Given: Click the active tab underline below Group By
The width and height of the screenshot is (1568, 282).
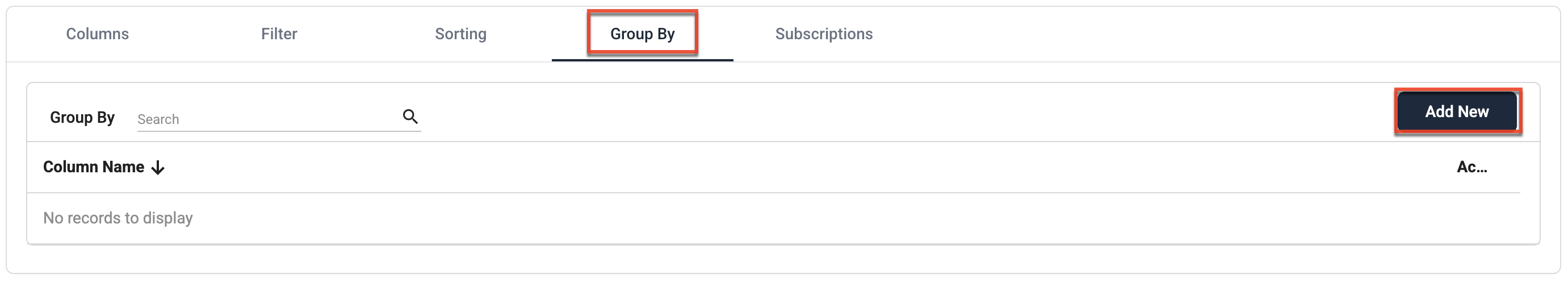Looking at the screenshot, I should 642,60.
